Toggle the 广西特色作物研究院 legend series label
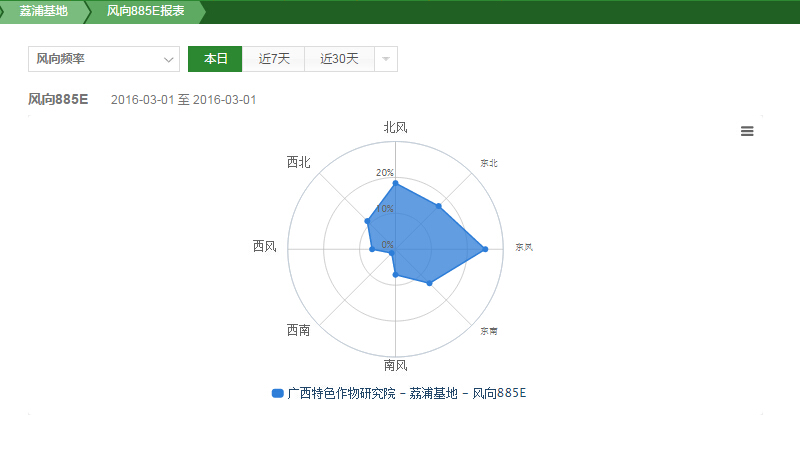The image size is (800, 453). click(x=406, y=393)
